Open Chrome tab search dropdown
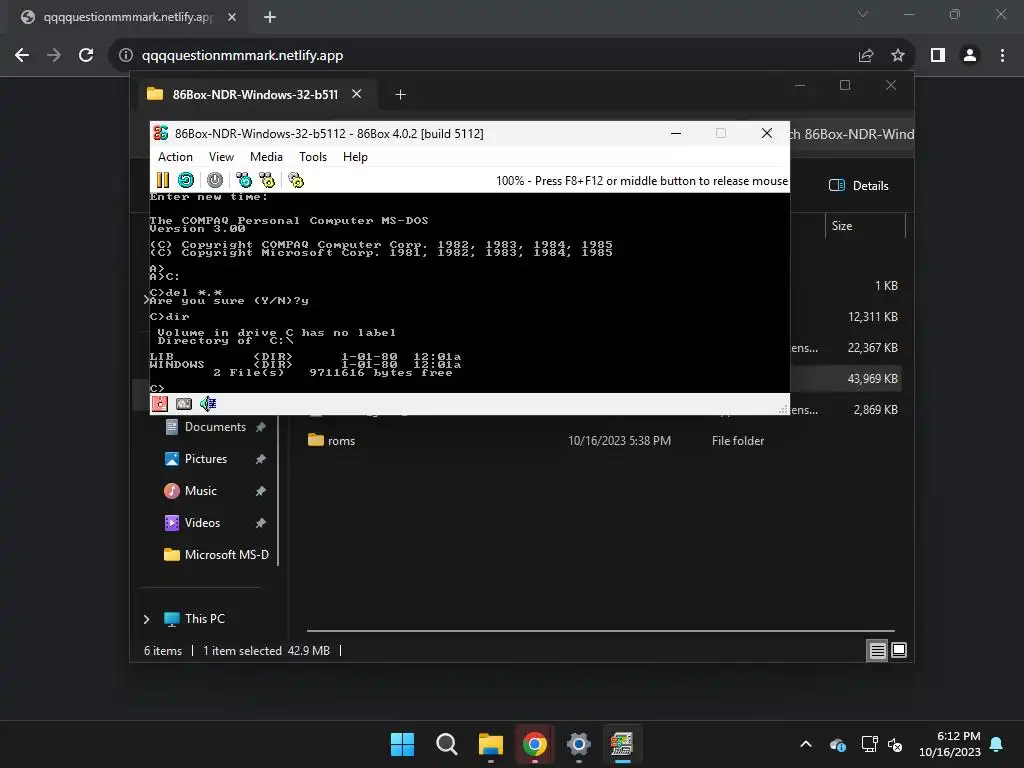This screenshot has width=1024, height=768. pyautogui.click(x=863, y=14)
